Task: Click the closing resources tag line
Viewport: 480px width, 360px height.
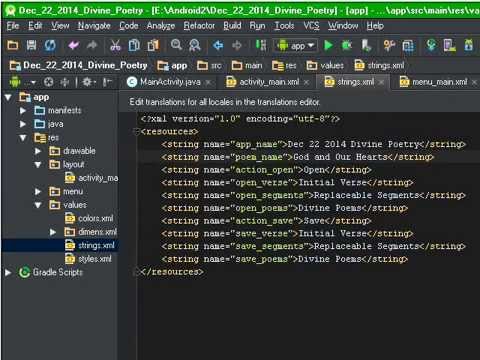Action: pos(172,272)
